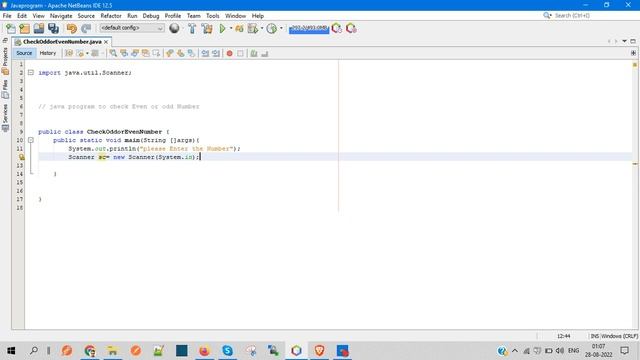Click the Uncomment editor toolbar icon
The image size is (640, 360).
click(x=264, y=53)
